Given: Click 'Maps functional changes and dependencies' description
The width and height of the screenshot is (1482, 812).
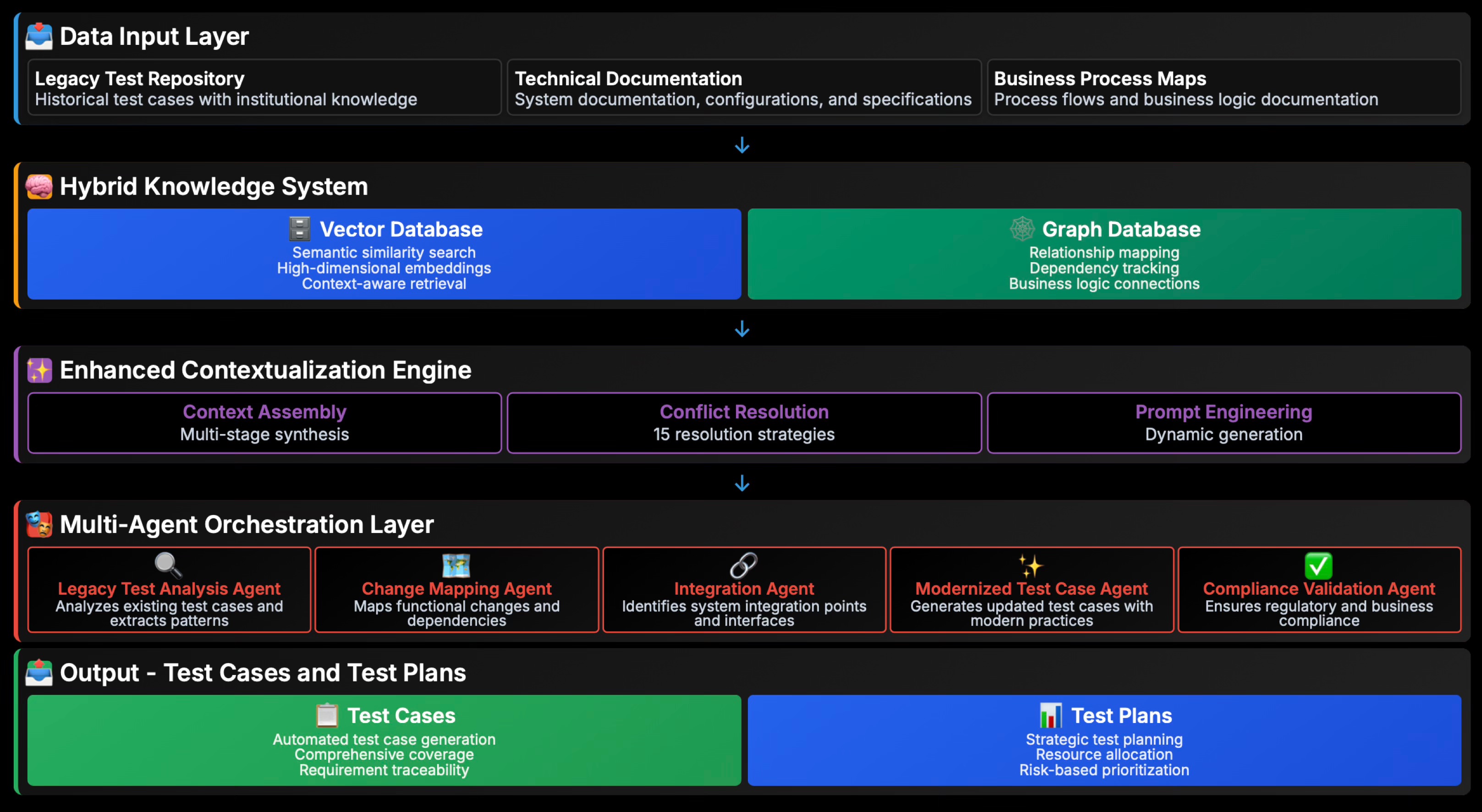Looking at the screenshot, I should tap(456, 614).
